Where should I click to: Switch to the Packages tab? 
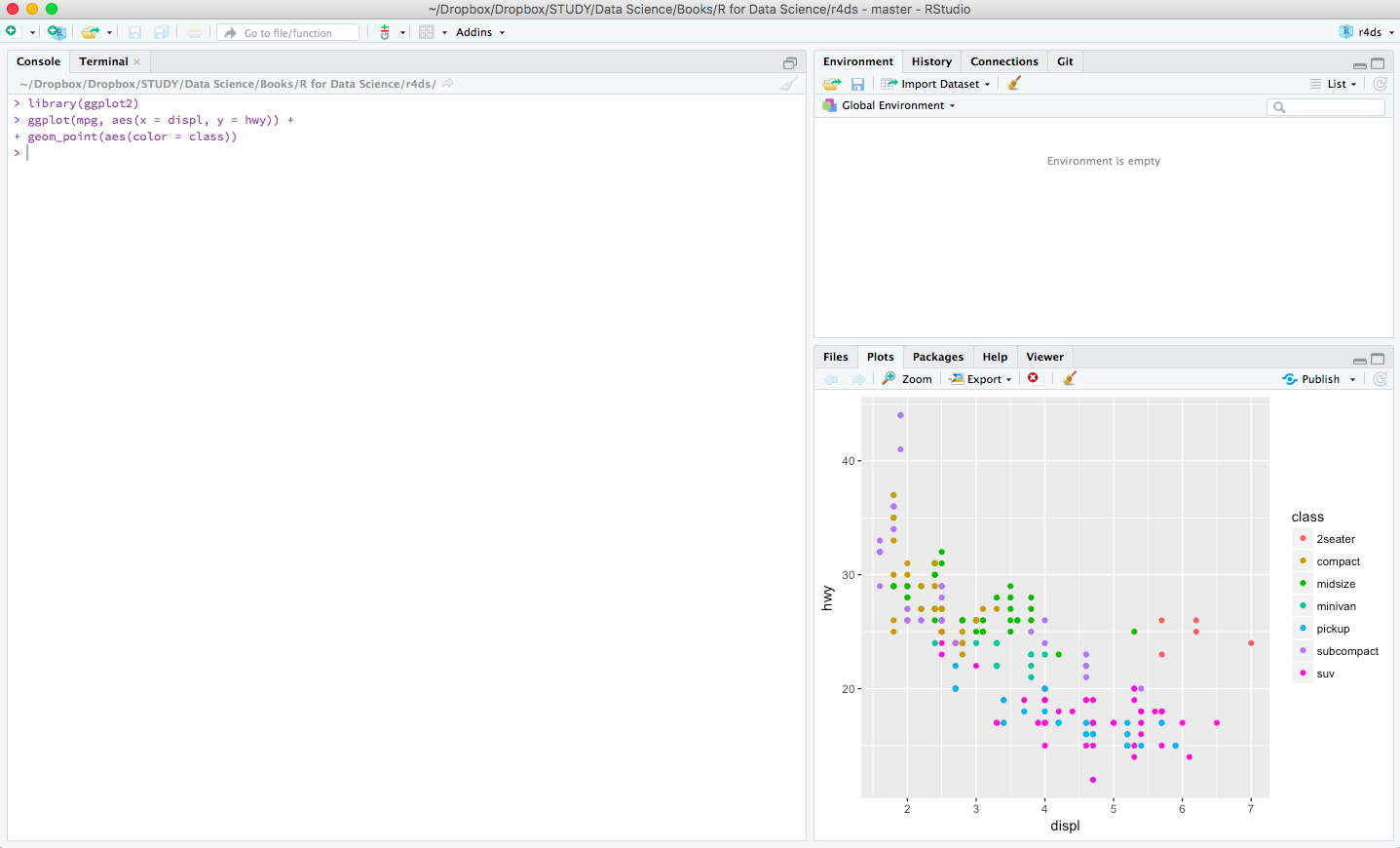click(938, 357)
